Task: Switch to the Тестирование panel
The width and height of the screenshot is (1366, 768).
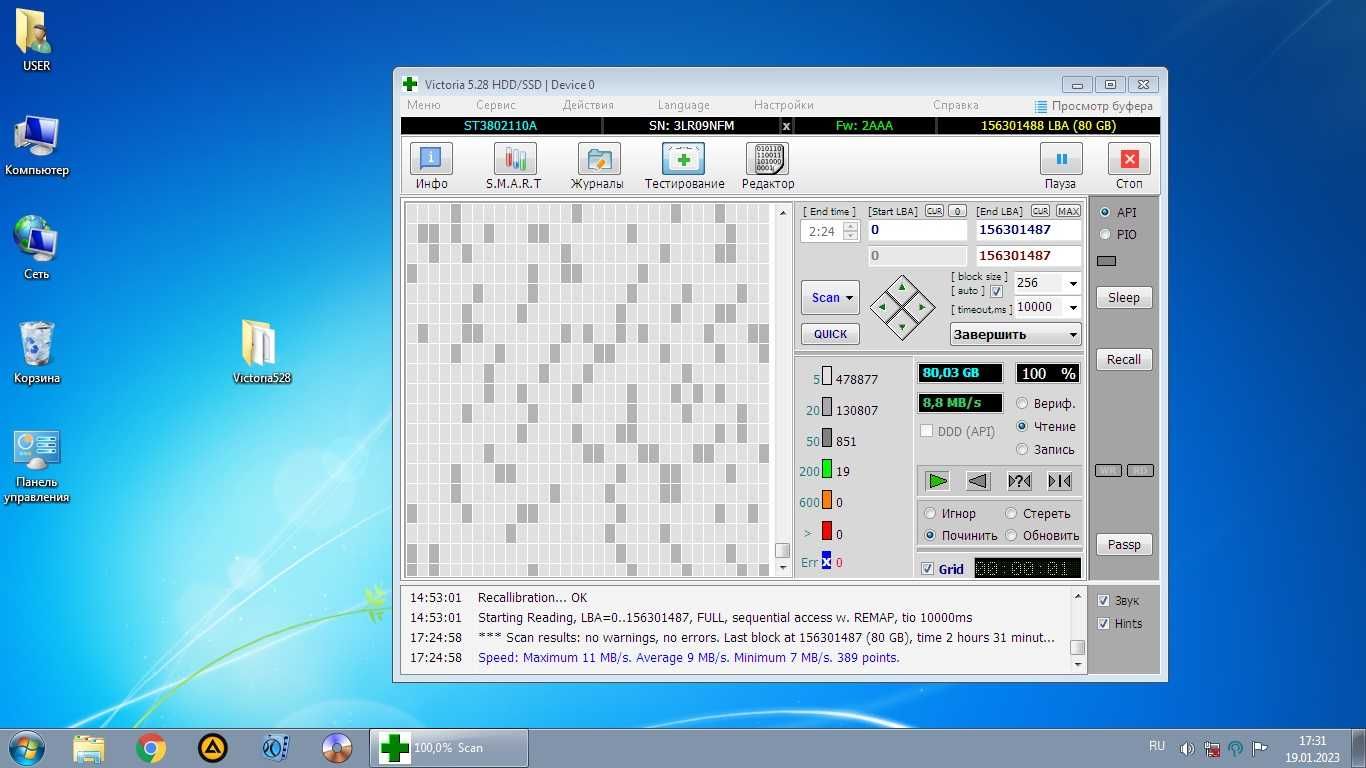Action: 684,166
